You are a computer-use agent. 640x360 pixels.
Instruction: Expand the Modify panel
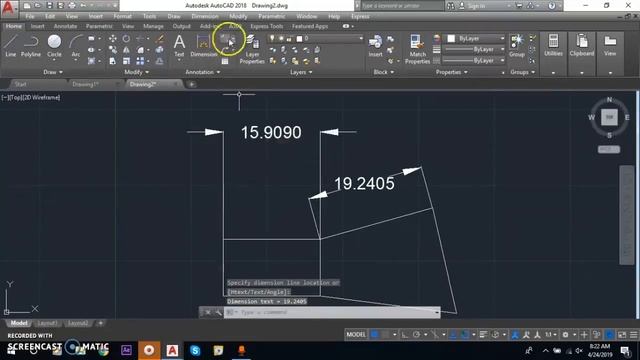(137, 72)
